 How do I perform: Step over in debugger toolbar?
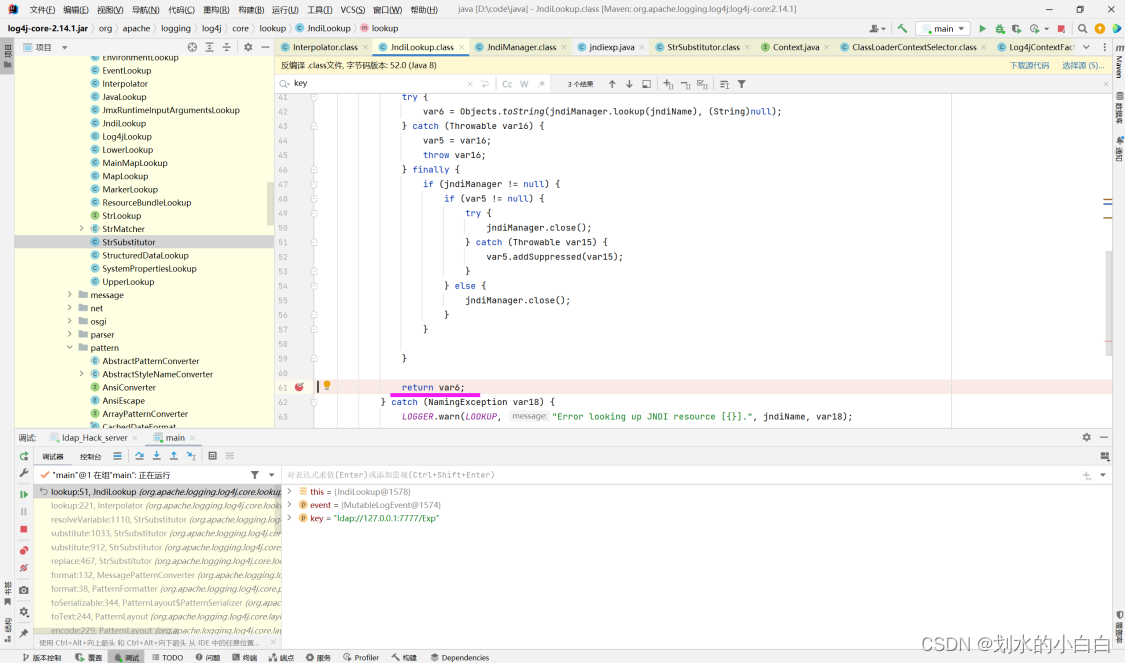point(139,456)
